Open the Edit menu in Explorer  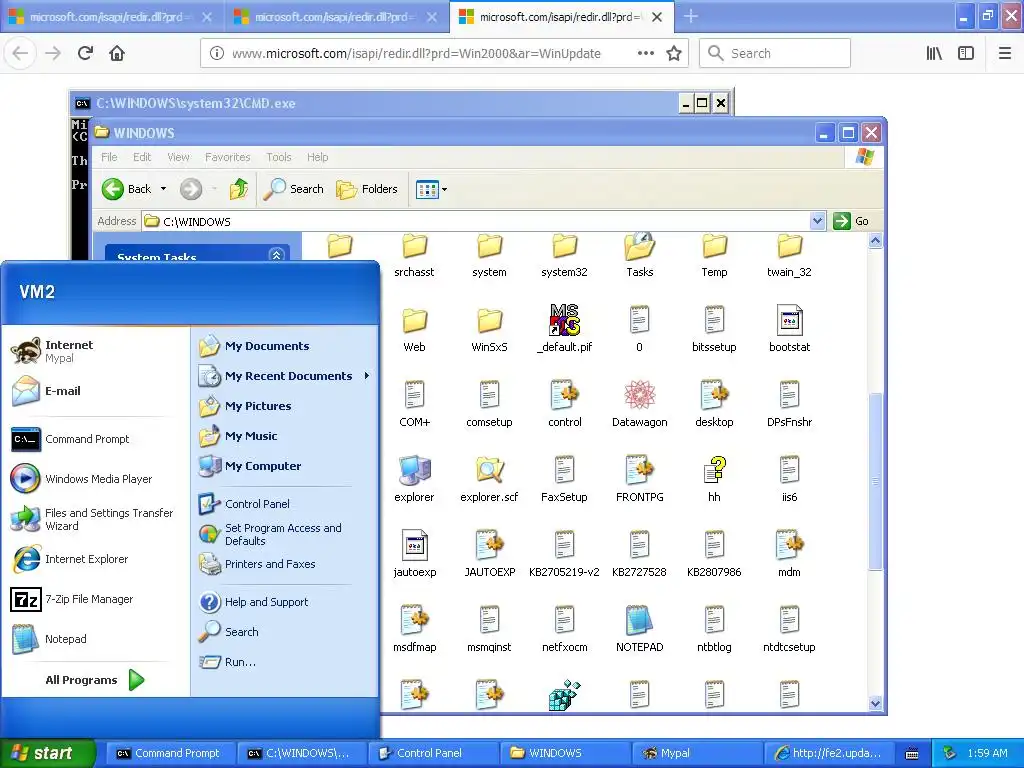click(x=142, y=157)
